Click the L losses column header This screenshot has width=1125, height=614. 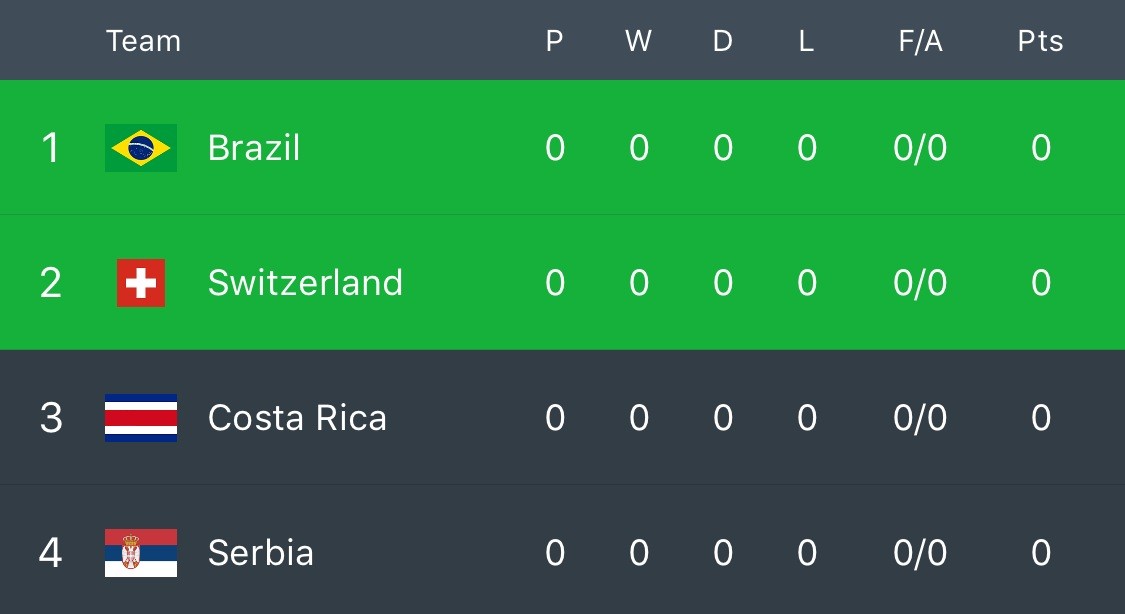tap(806, 41)
